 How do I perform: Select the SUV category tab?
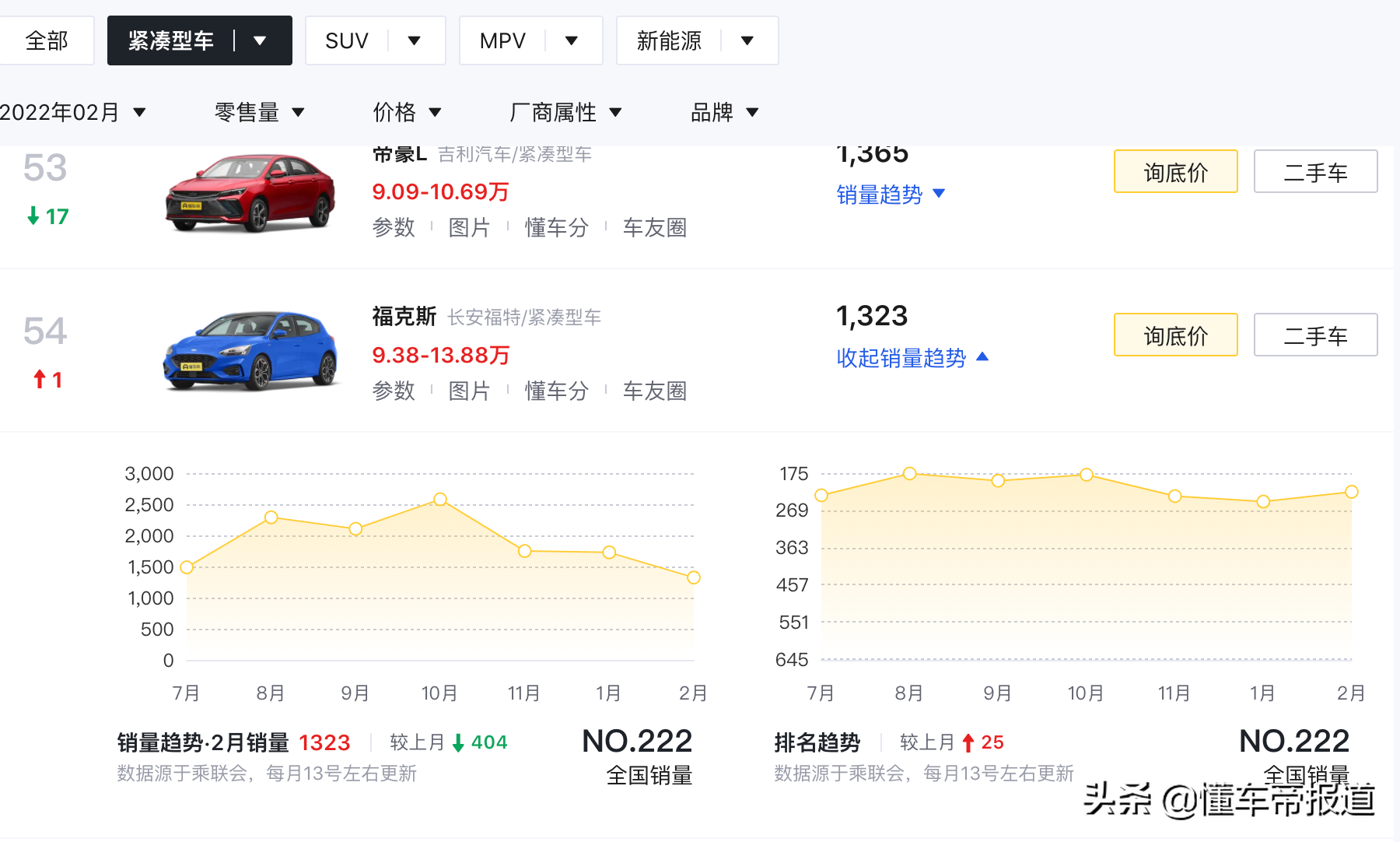[347, 40]
